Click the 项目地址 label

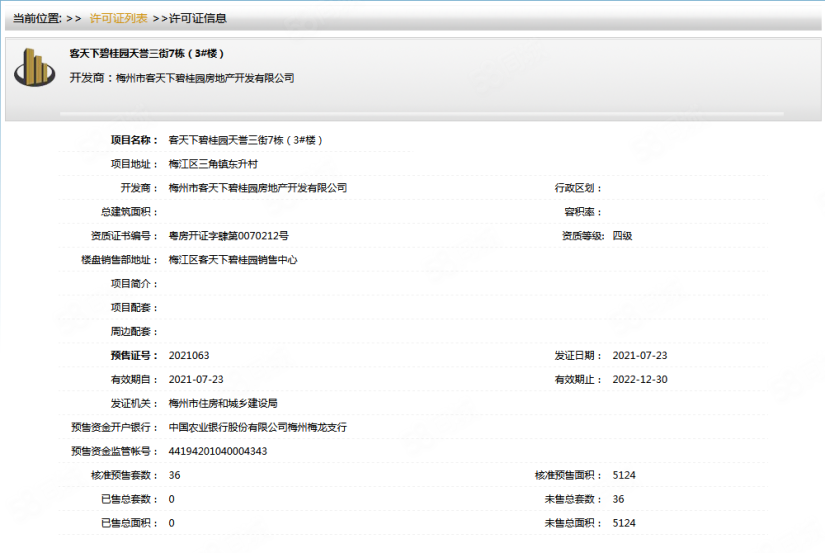134,164
